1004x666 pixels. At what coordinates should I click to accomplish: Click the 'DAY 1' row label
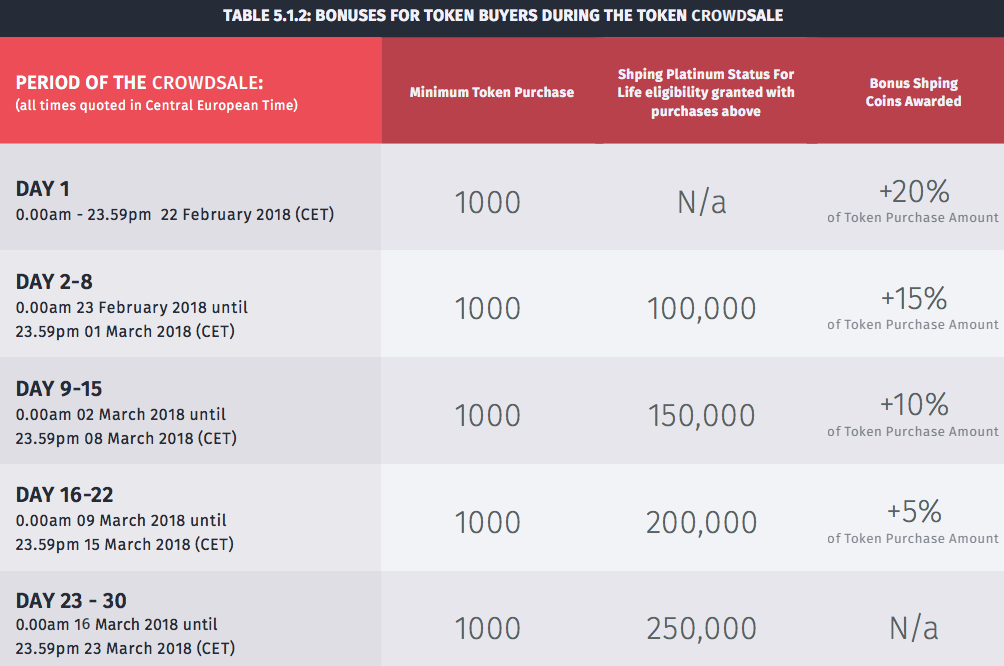pyautogui.click(x=43, y=189)
